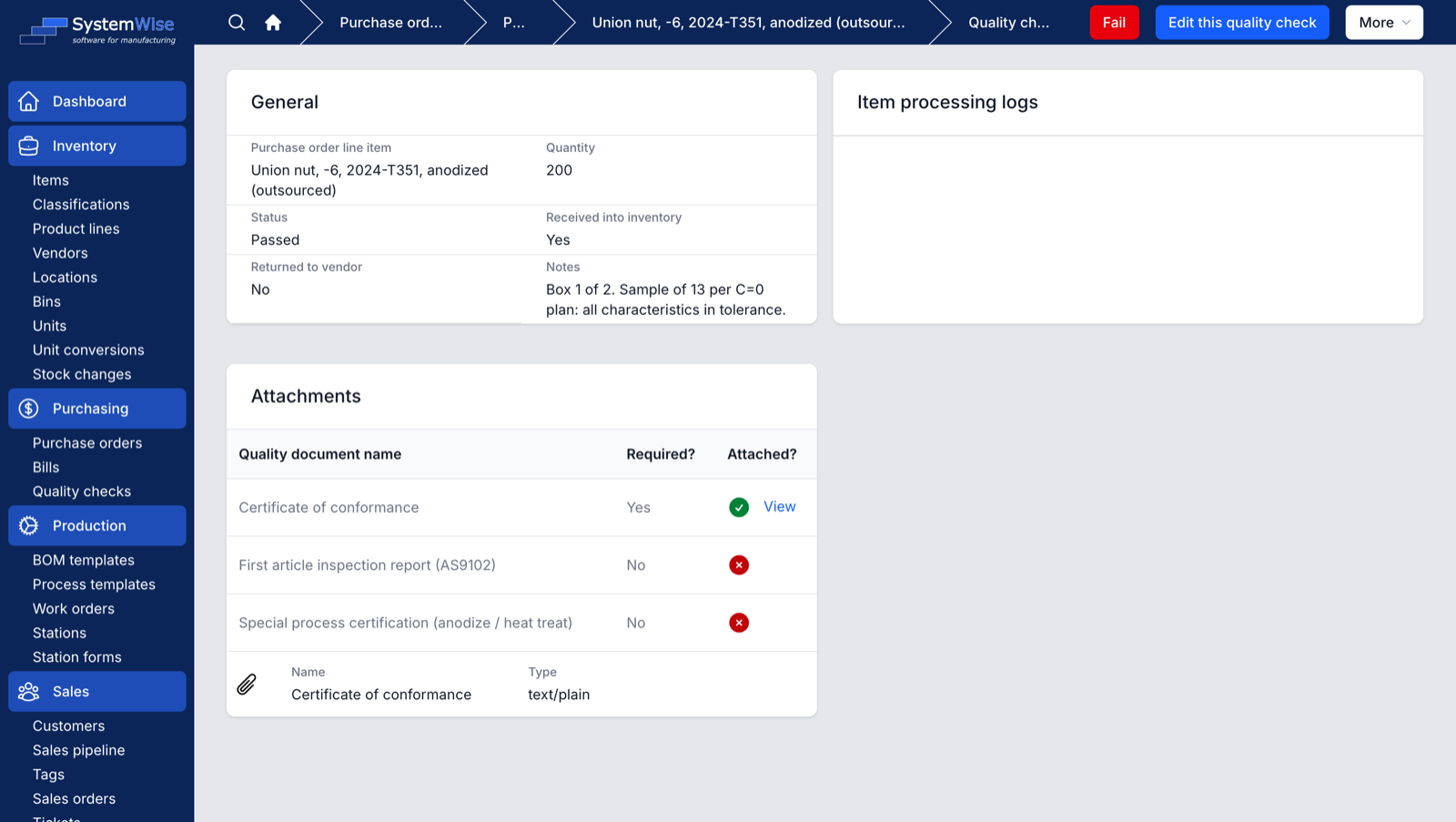Click the Inventory briefcase icon
Viewport: 1456px width, 822px height.
coord(29,146)
